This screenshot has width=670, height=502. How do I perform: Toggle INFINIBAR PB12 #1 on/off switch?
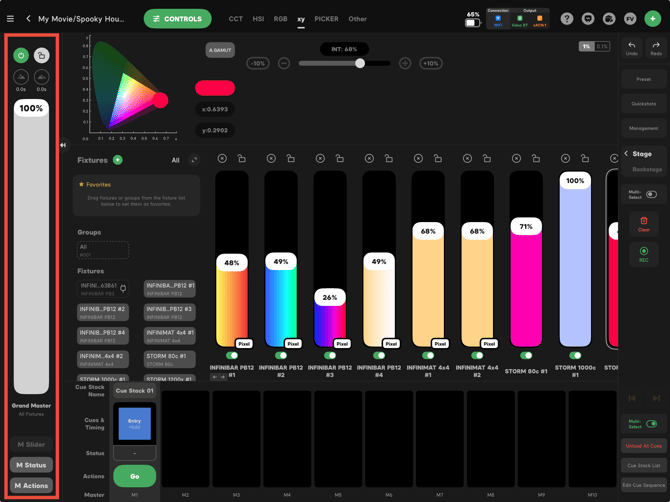coord(232,355)
